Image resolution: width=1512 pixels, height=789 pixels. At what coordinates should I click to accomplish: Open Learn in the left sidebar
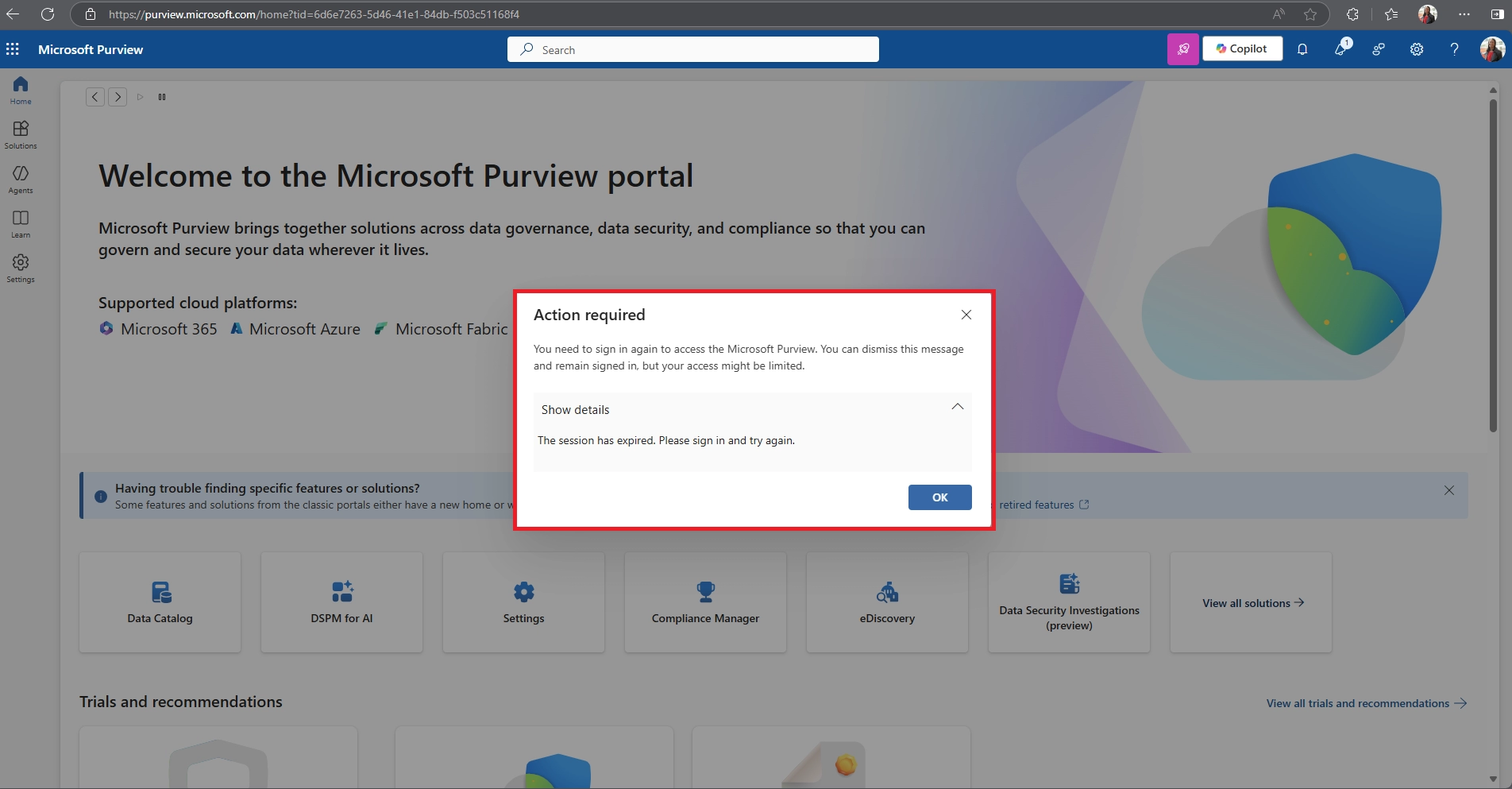pyautogui.click(x=21, y=223)
